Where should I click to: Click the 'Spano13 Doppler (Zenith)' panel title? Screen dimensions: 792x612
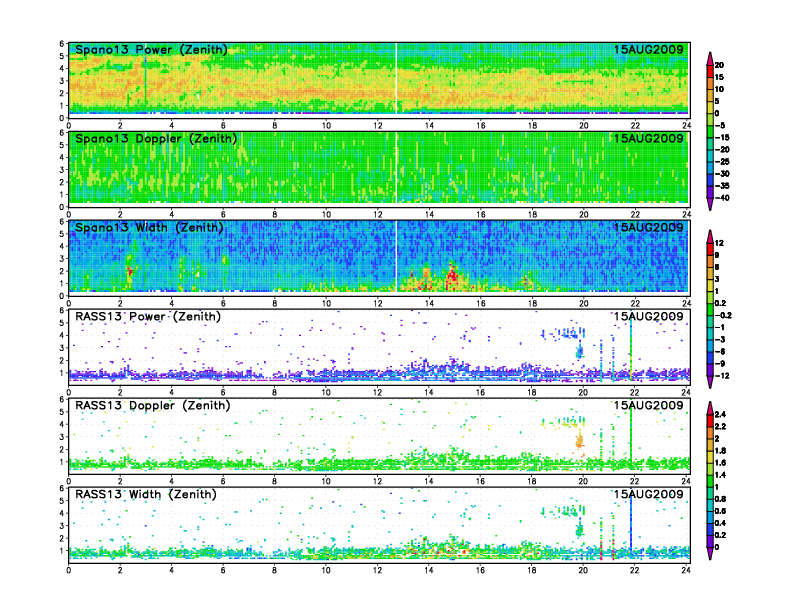(x=156, y=138)
